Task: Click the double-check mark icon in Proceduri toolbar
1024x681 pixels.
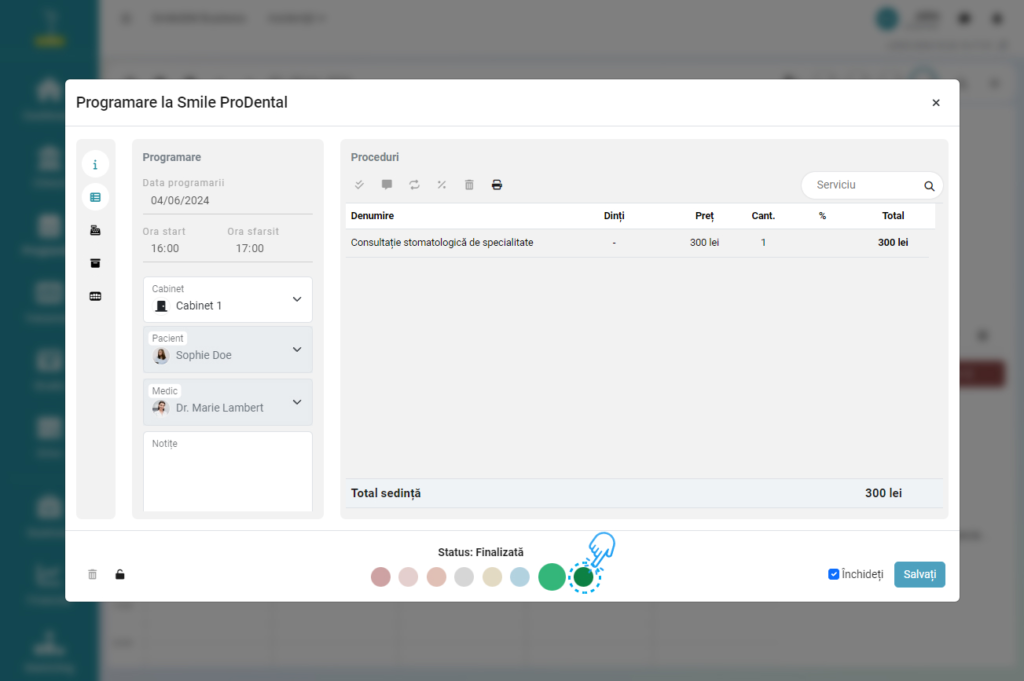Action: [359, 185]
